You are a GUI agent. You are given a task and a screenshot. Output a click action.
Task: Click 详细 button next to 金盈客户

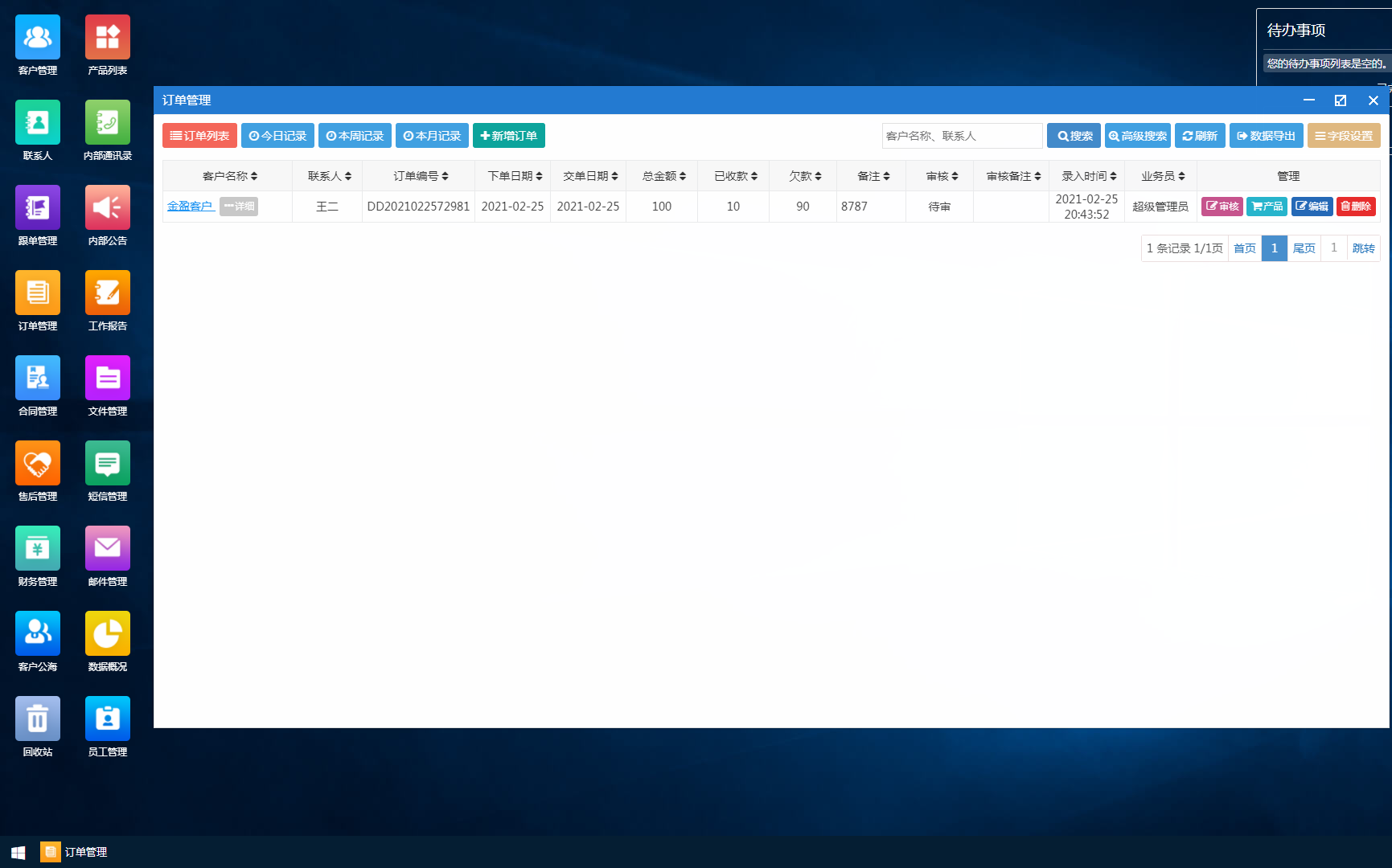pos(239,207)
